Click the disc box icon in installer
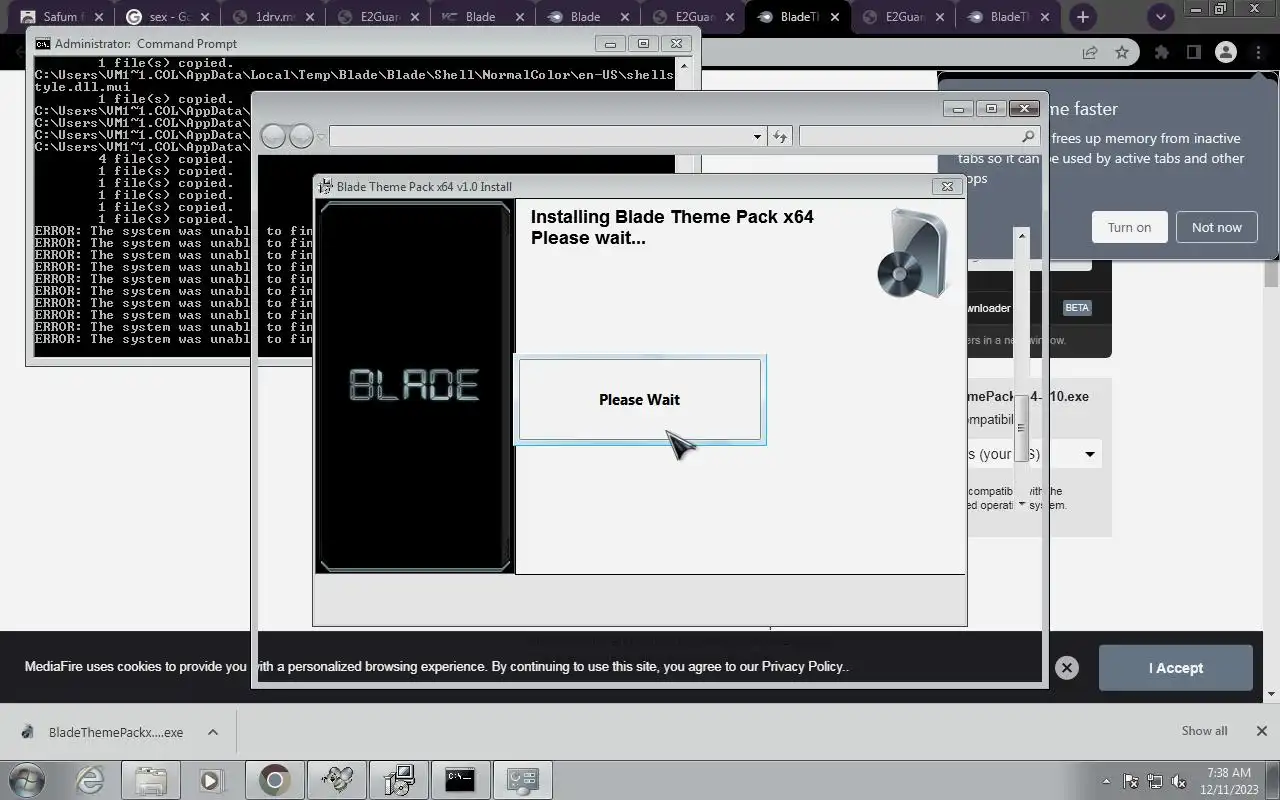The width and height of the screenshot is (1280, 800). point(912,254)
